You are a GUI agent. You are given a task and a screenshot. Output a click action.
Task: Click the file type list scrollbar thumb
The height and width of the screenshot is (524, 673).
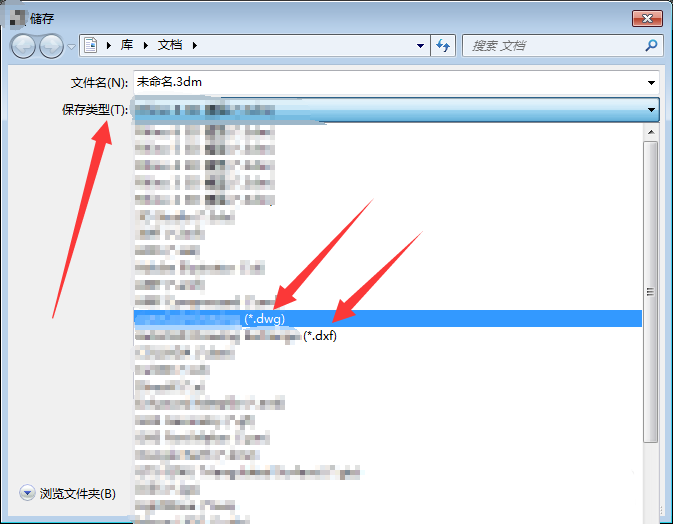coord(650,291)
